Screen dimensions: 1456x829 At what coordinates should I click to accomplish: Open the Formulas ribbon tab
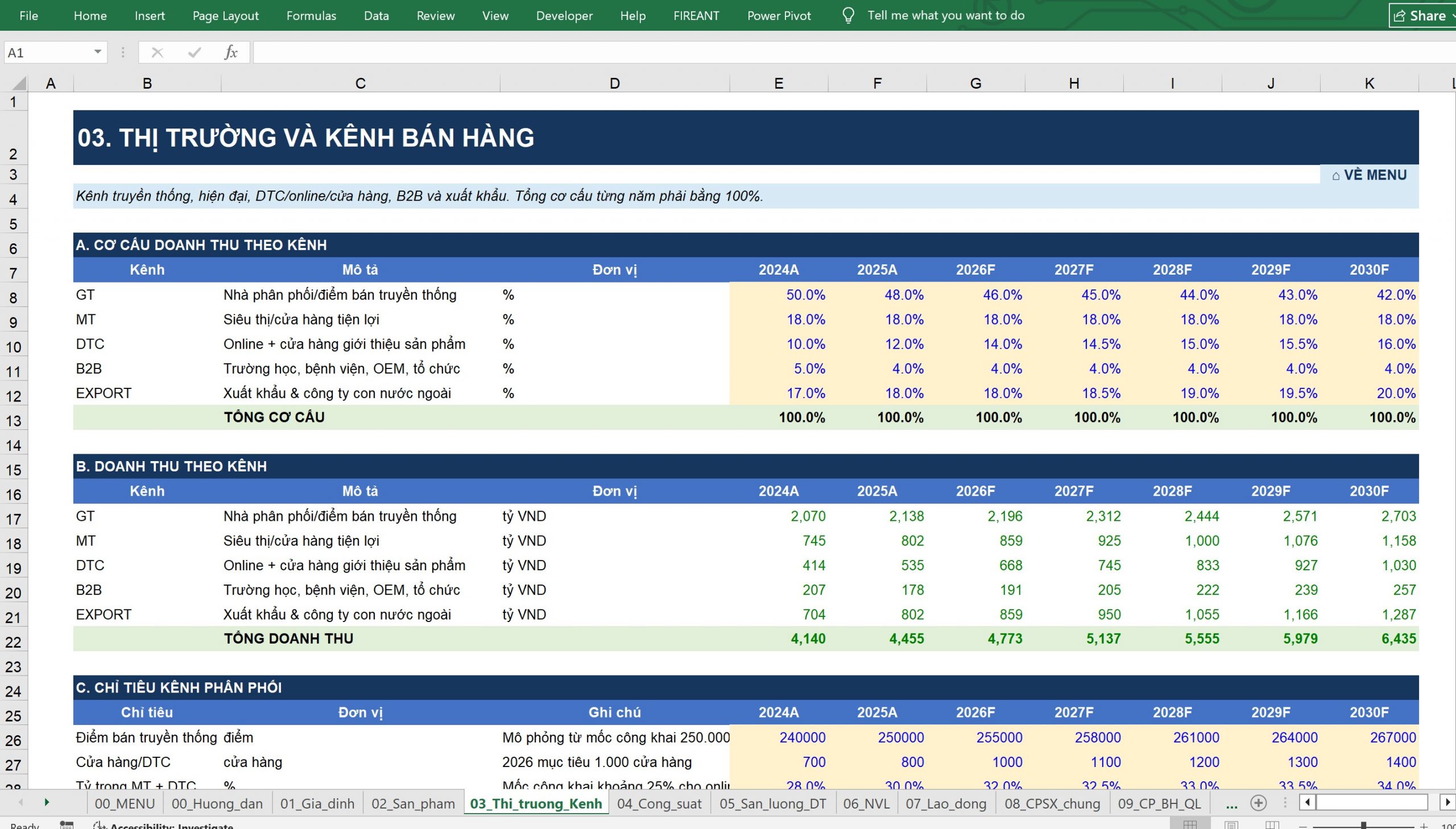tap(311, 15)
